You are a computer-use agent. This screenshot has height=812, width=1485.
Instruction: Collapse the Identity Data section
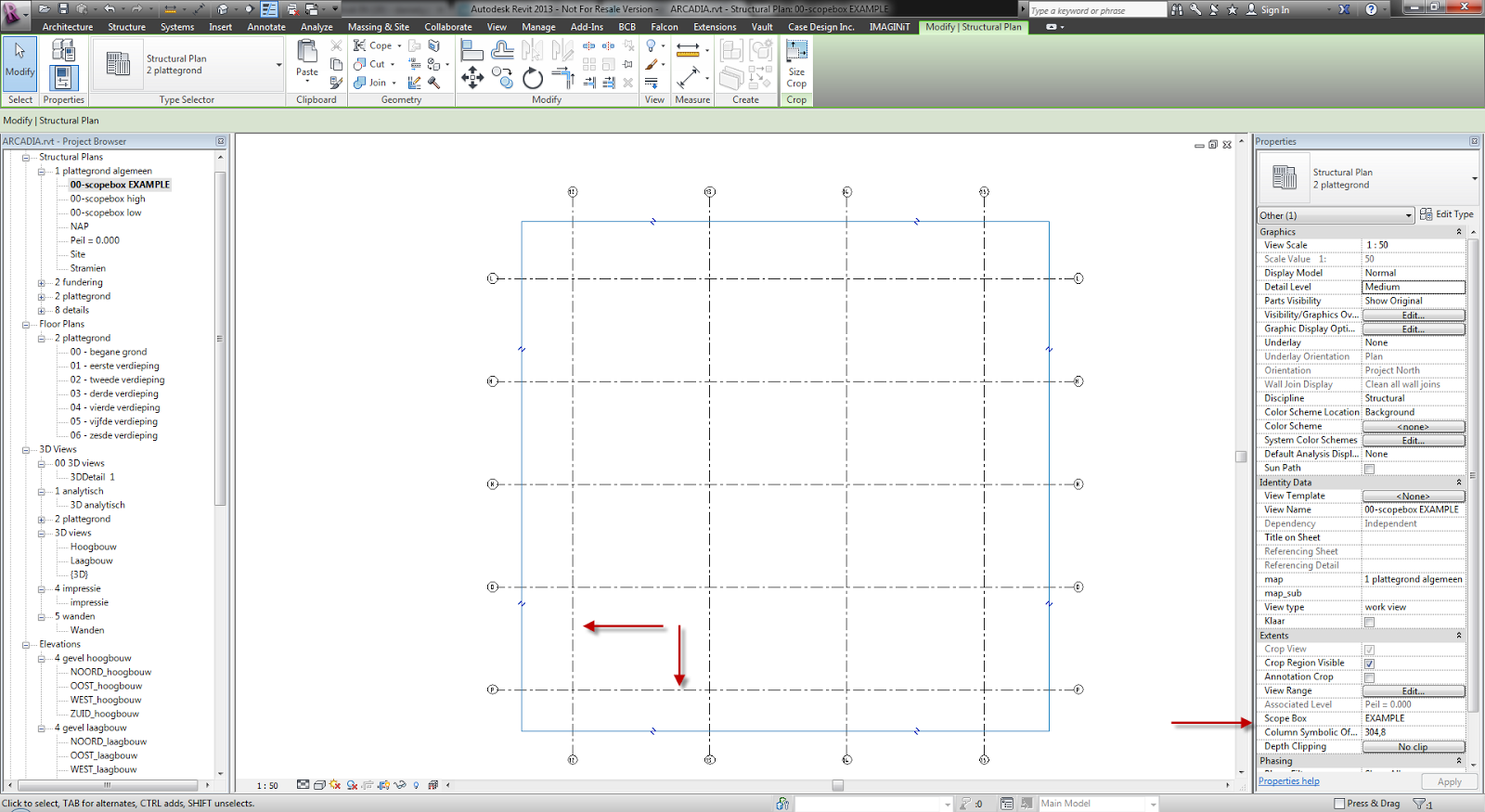pos(1459,483)
